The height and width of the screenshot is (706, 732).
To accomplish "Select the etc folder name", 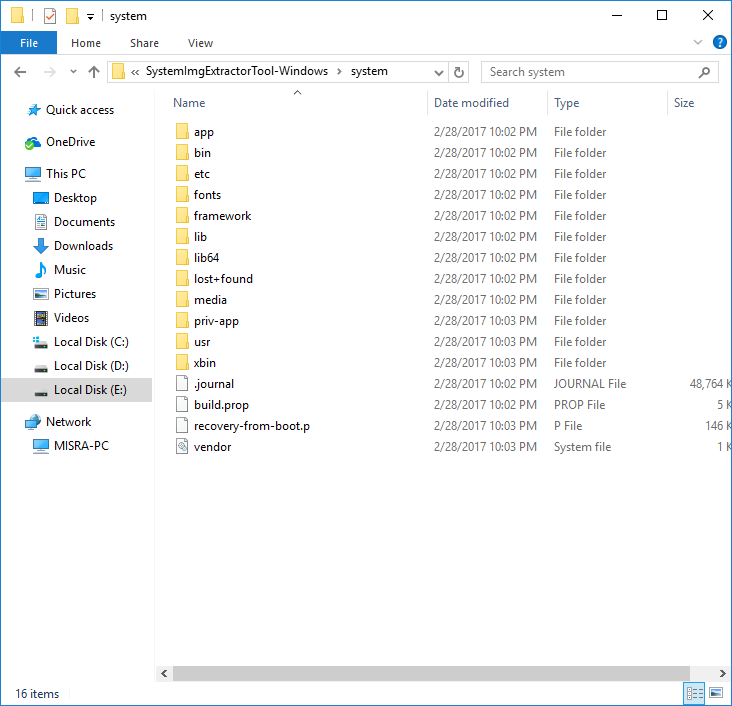I will click(x=202, y=174).
